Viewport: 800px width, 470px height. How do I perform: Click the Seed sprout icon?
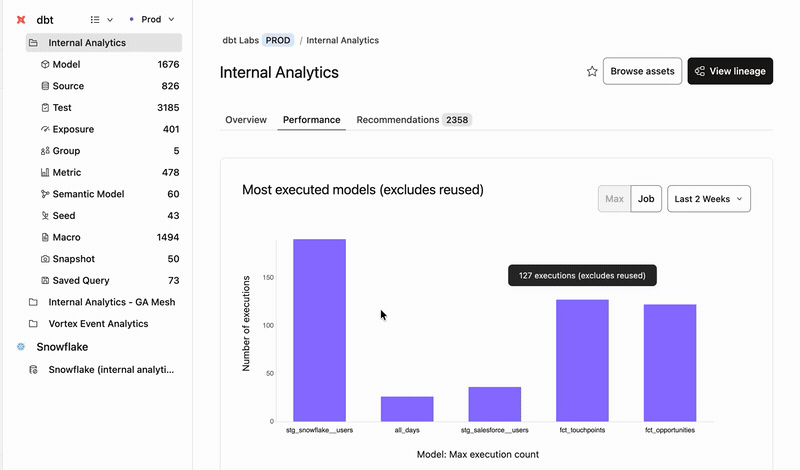pyautogui.click(x=45, y=215)
